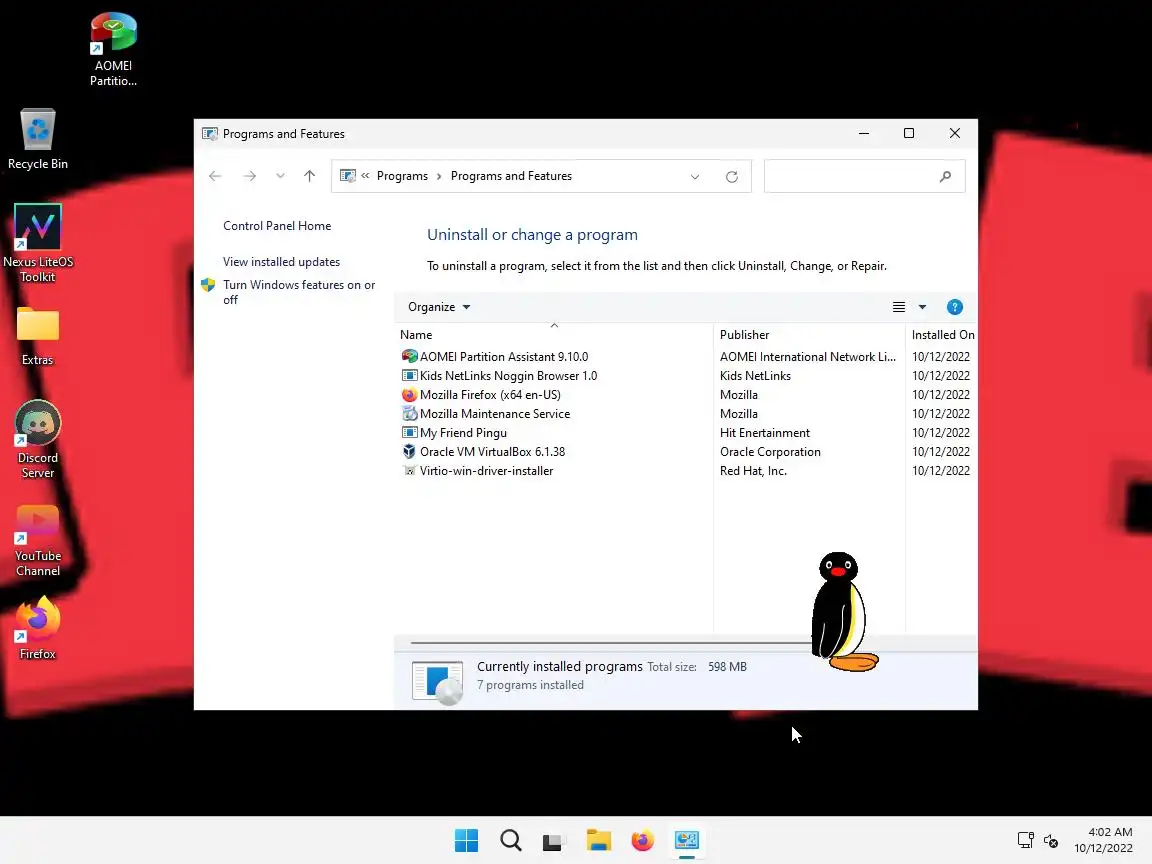Viewport: 1152px width, 864px height.
Task: Open the Windows Start menu
Action: click(x=467, y=840)
